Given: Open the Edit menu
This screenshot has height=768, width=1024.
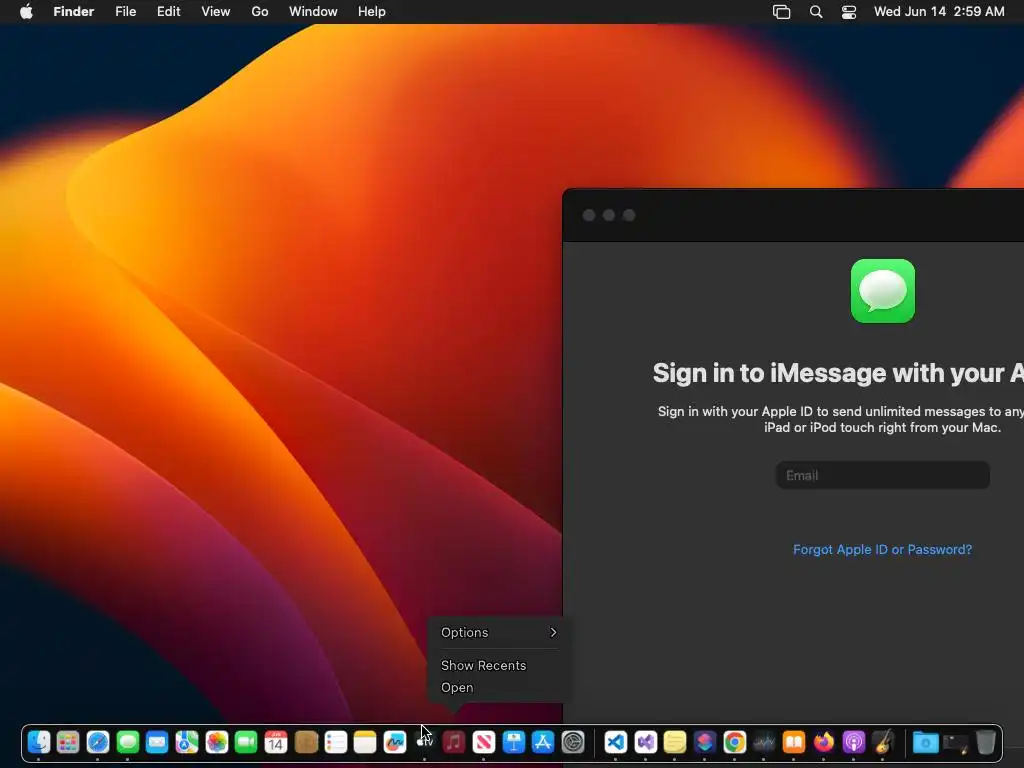Looking at the screenshot, I should (168, 12).
